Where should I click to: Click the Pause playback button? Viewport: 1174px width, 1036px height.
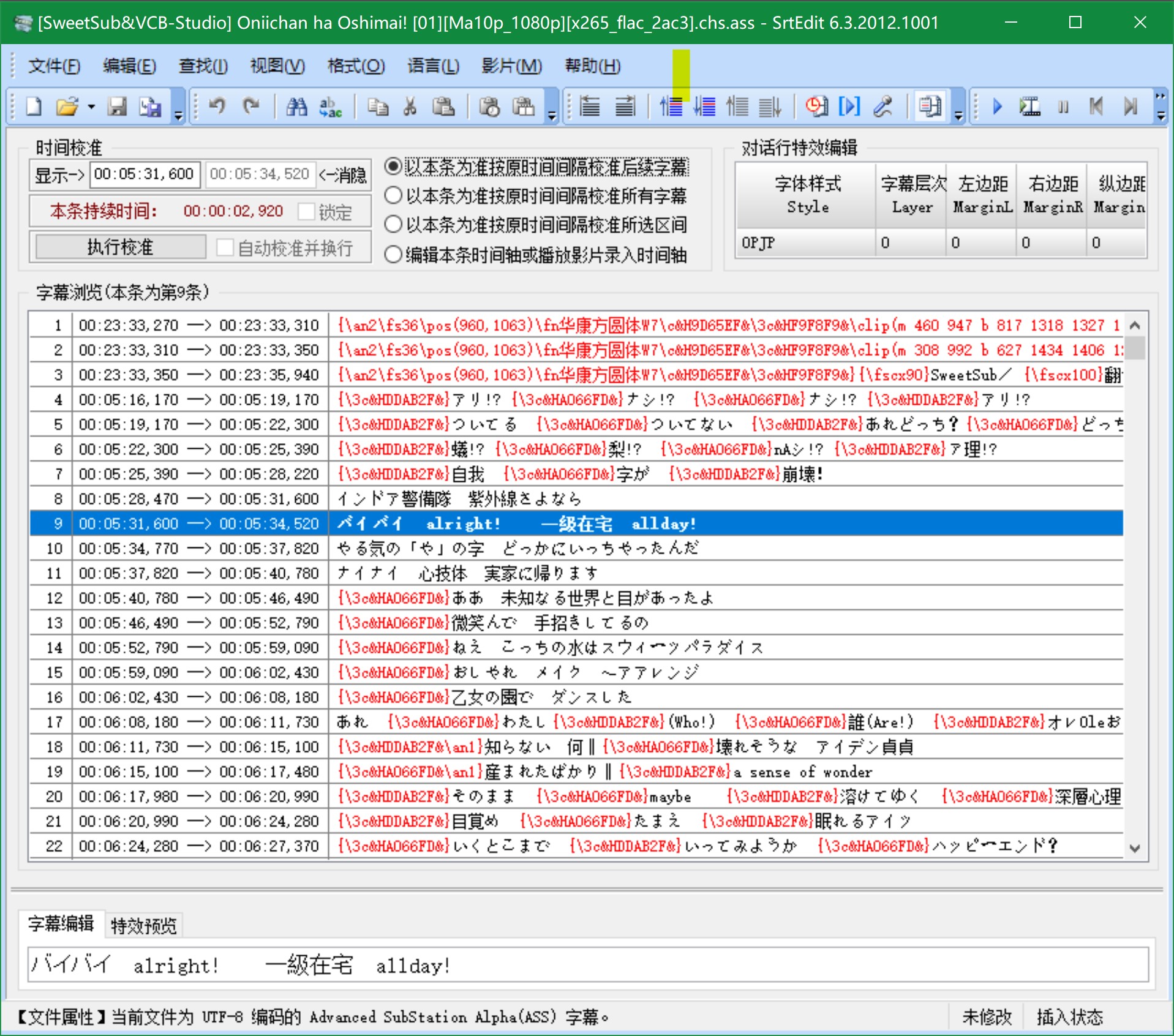click(x=1063, y=107)
